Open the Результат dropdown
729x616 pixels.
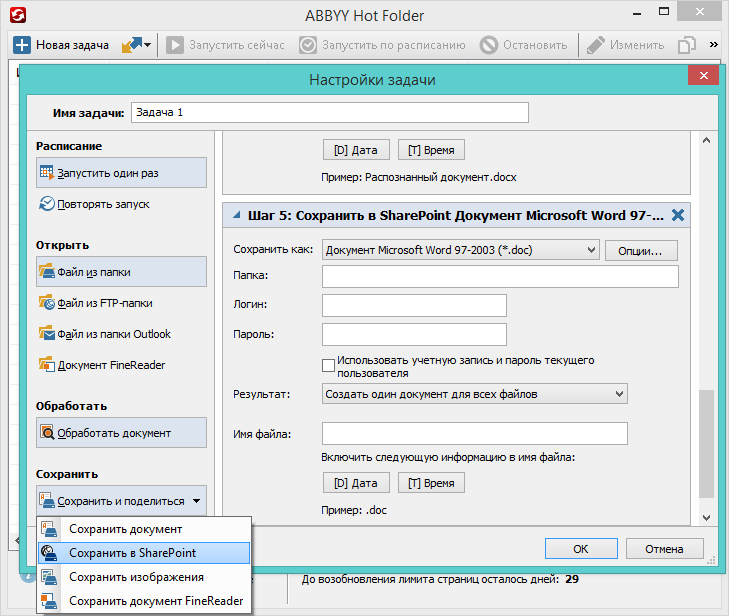coord(475,394)
